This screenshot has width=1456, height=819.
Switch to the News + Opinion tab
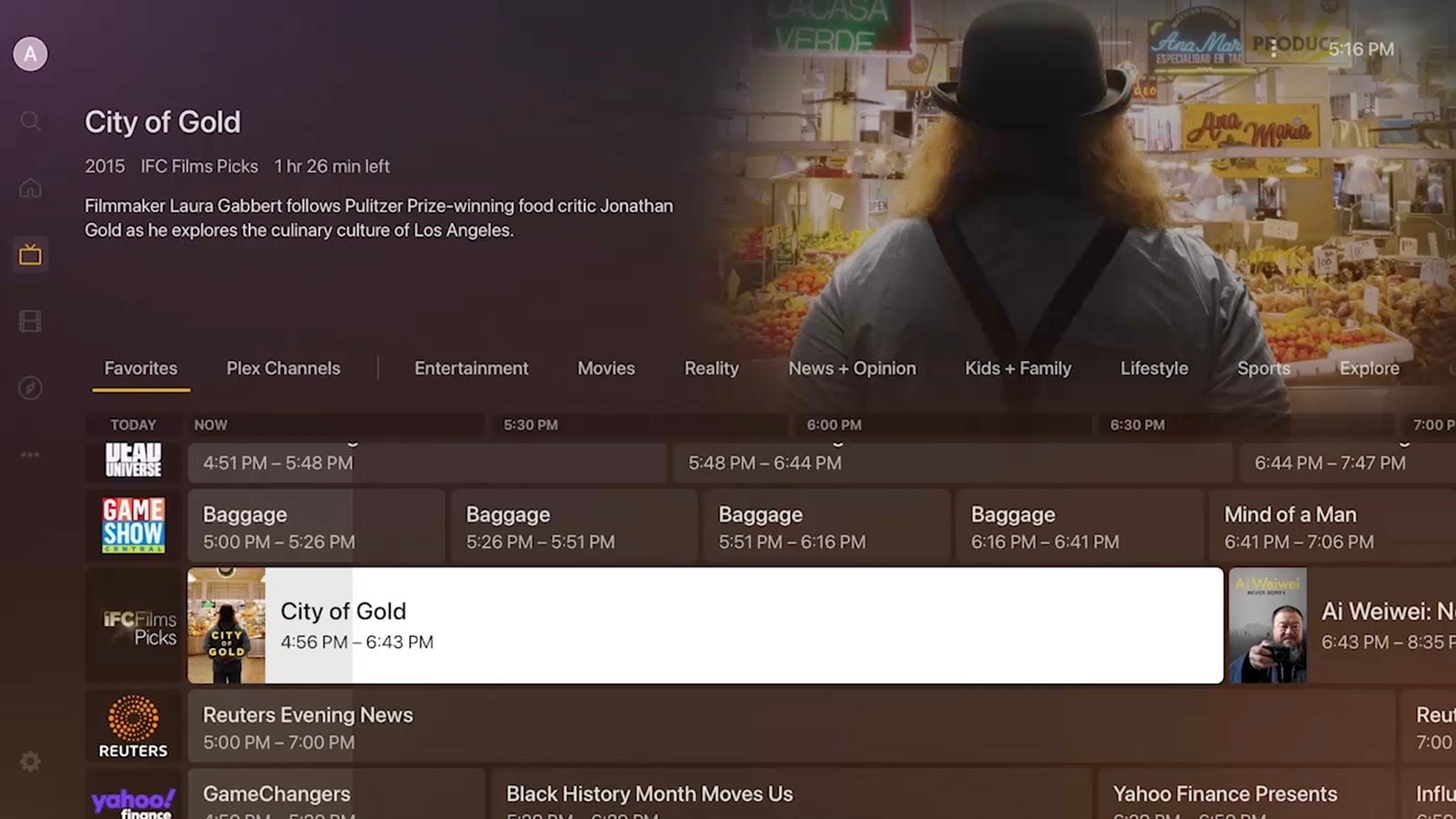coord(852,369)
